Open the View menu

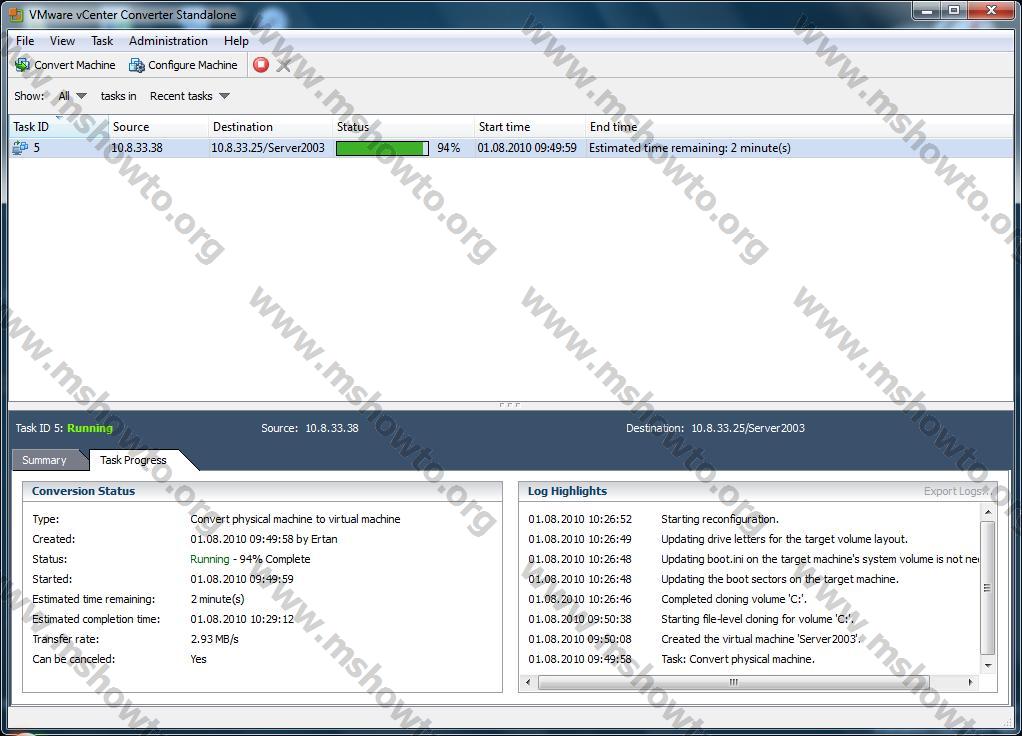pyautogui.click(x=62, y=40)
